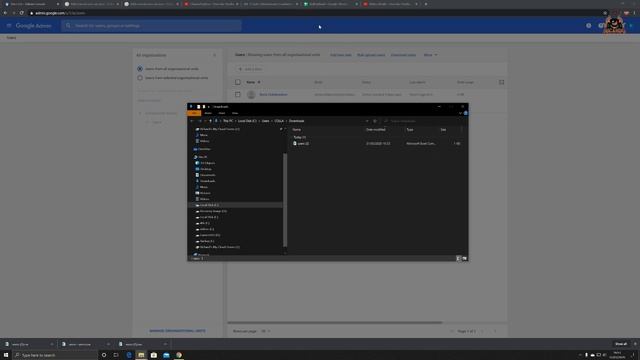Open File Explorer from taskbar
Screen dimensions: 640x360
click(141, 355)
